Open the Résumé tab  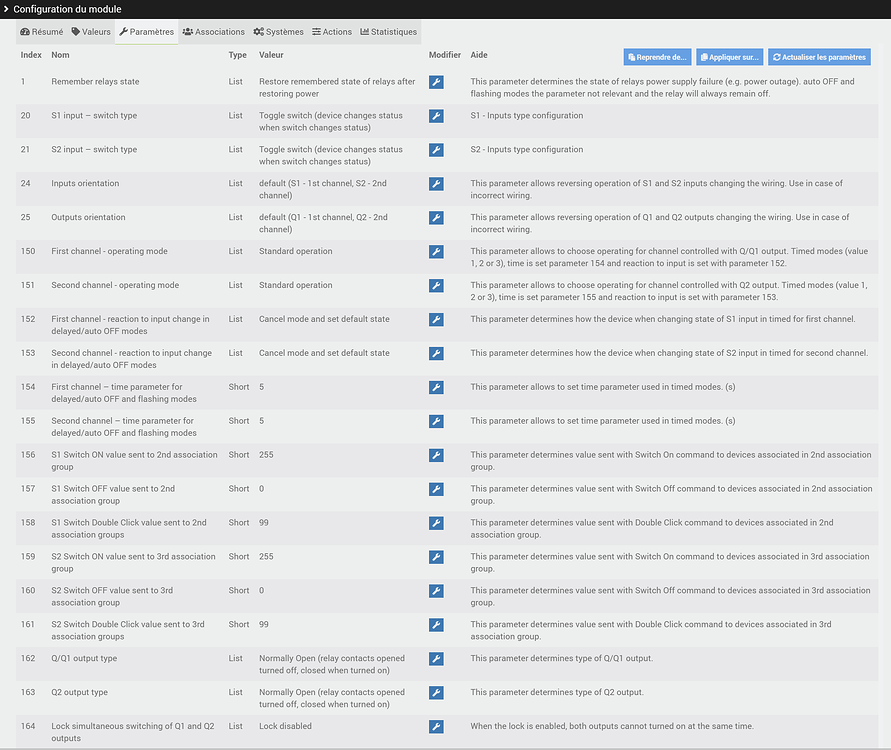(x=42, y=32)
